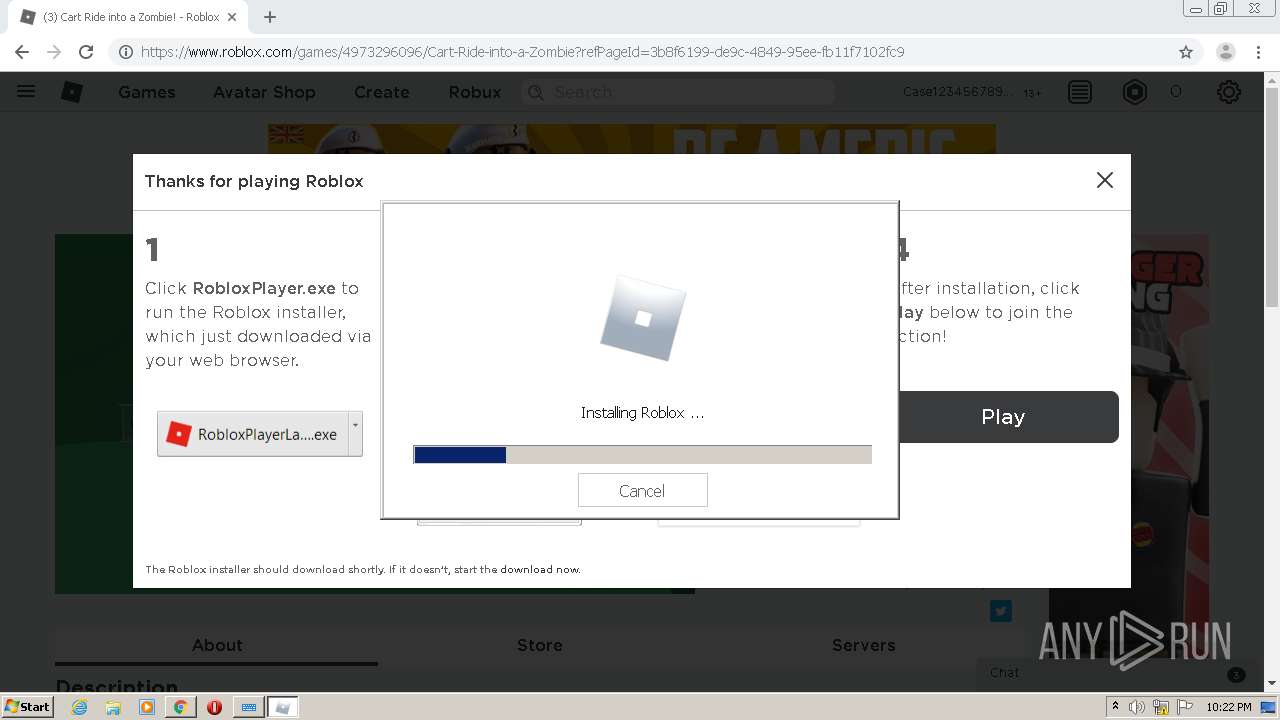This screenshot has height=720, width=1280.
Task: Close the Cart Ride into a Zombie tab
Action: pyautogui.click(x=233, y=17)
